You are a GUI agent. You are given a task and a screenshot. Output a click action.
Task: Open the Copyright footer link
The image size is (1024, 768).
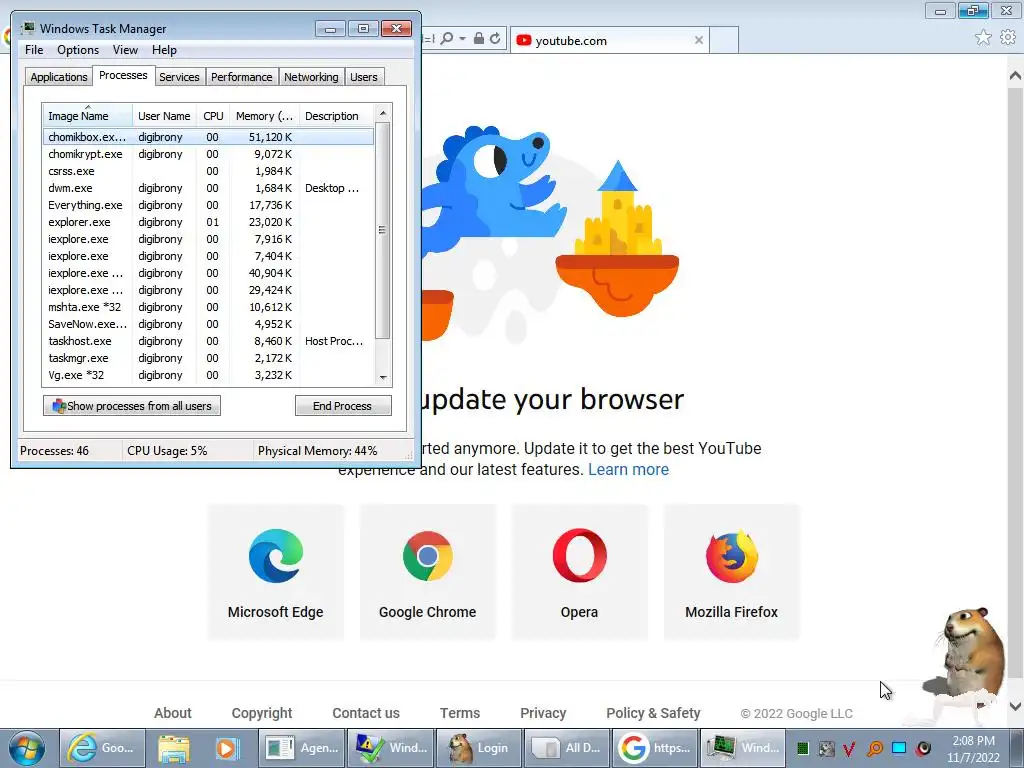pos(262,713)
